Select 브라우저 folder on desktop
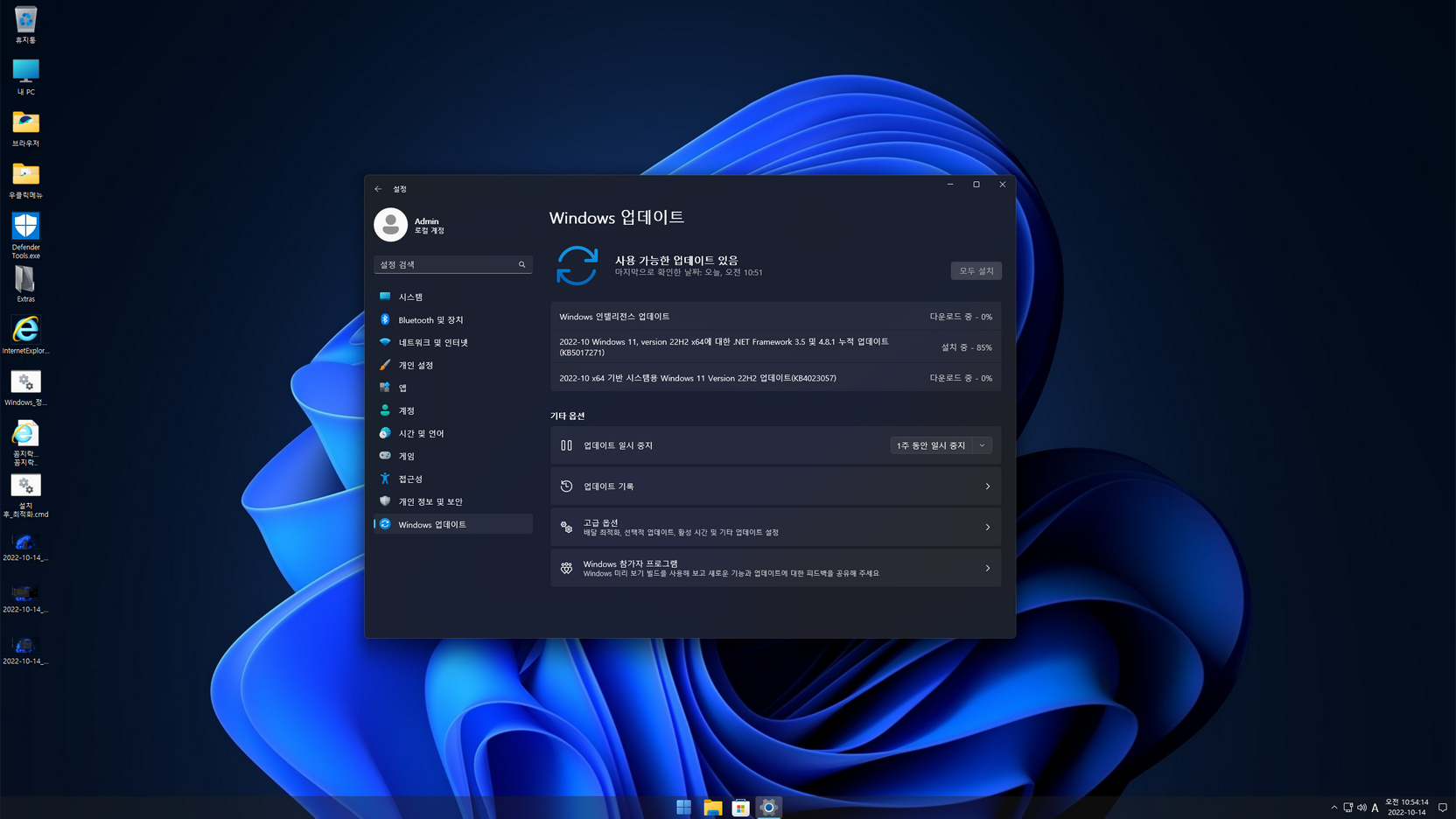1456x819 pixels. (25, 129)
